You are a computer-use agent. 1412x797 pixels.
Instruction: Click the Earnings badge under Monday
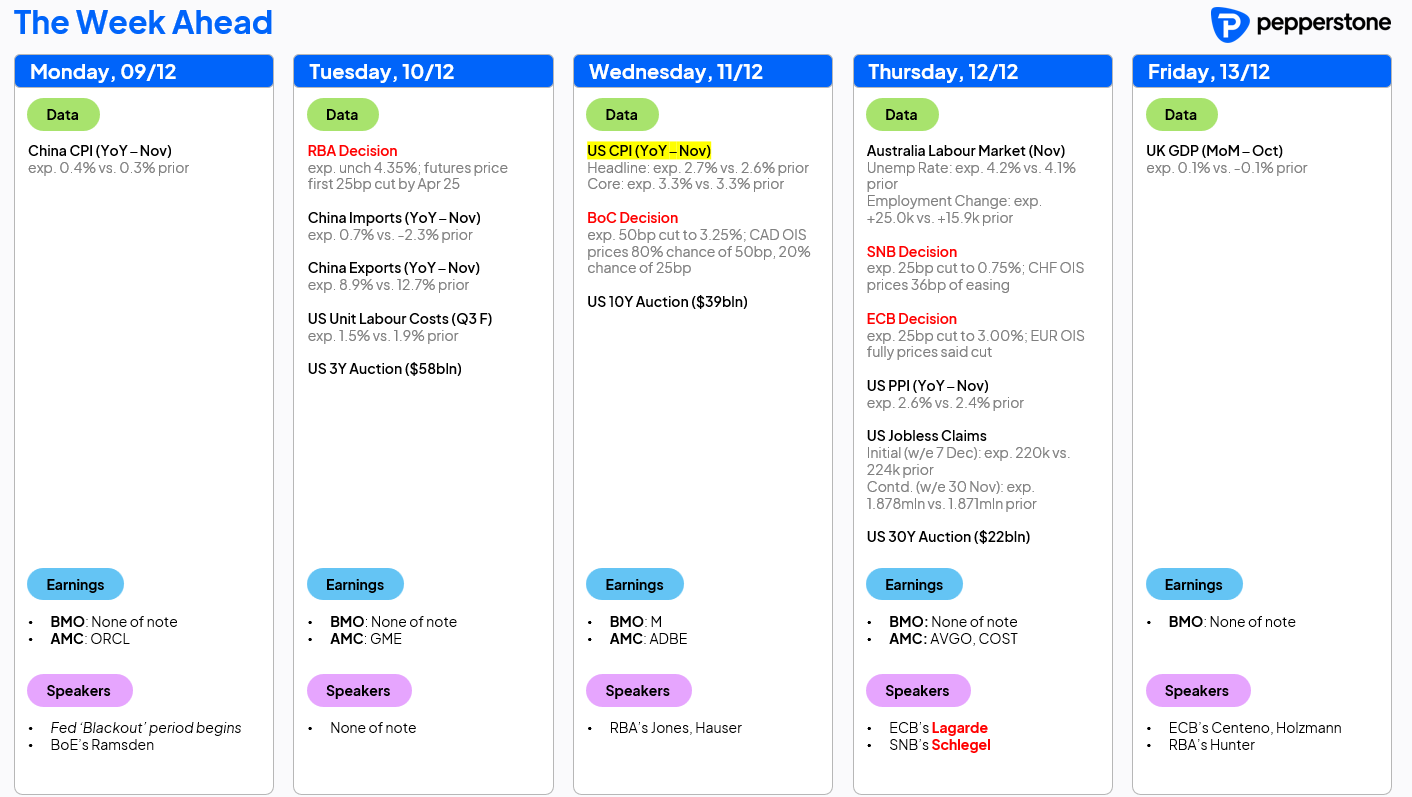click(x=75, y=585)
